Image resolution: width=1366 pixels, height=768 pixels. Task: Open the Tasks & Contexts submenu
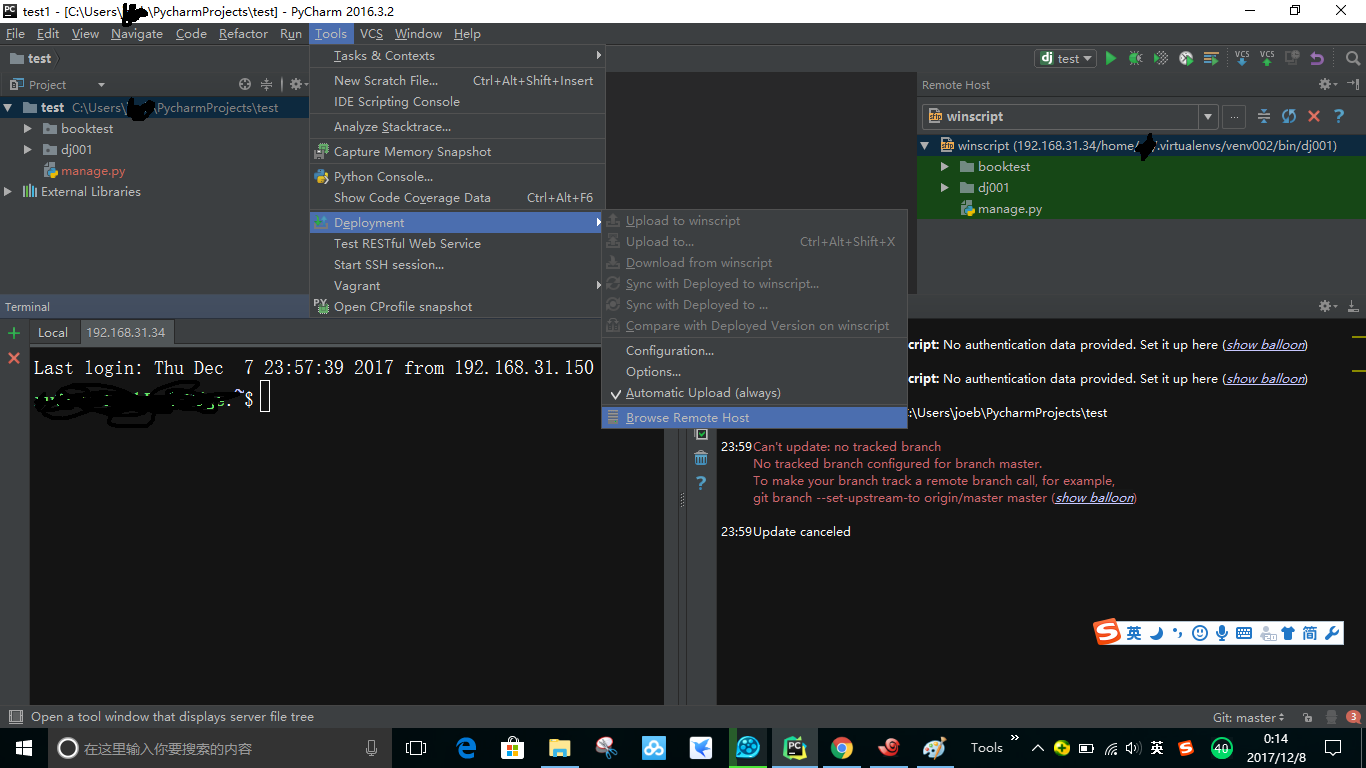(x=457, y=56)
